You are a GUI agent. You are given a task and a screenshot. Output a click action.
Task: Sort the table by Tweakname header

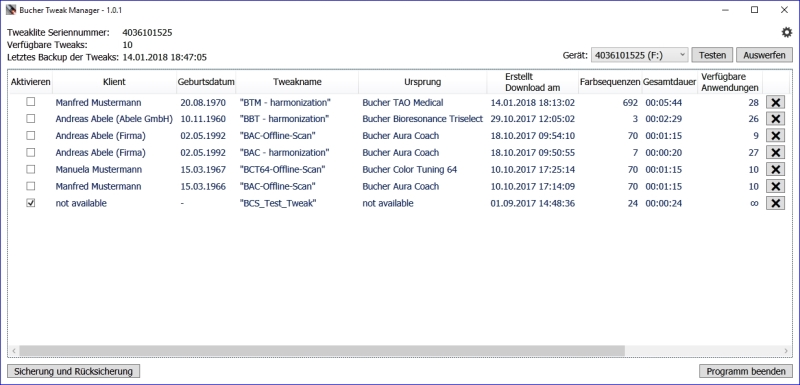(x=297, y=82)
